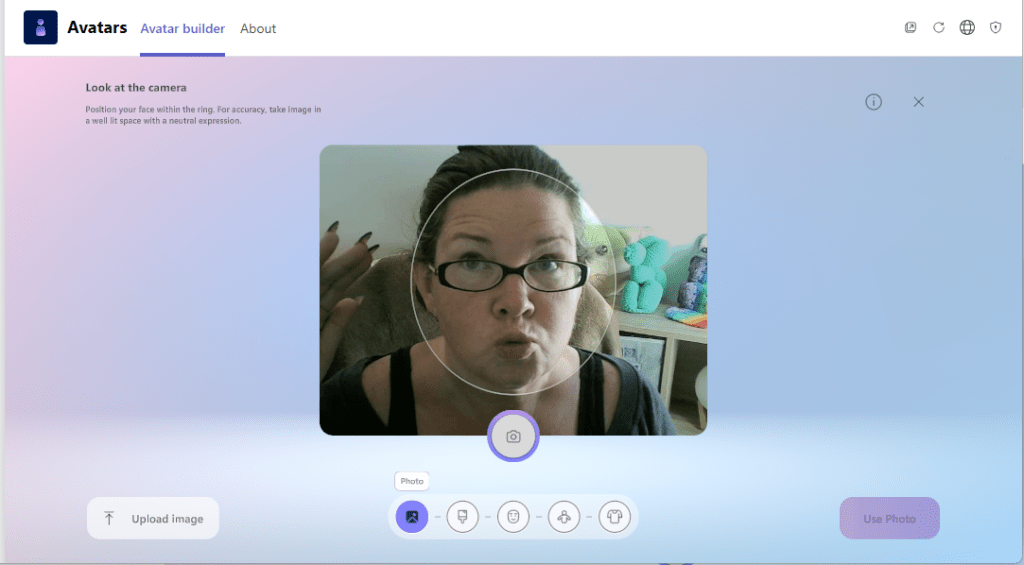Screen dimensions: 1024x565
Task: Go to the body step icon
Action: (564, 517)
